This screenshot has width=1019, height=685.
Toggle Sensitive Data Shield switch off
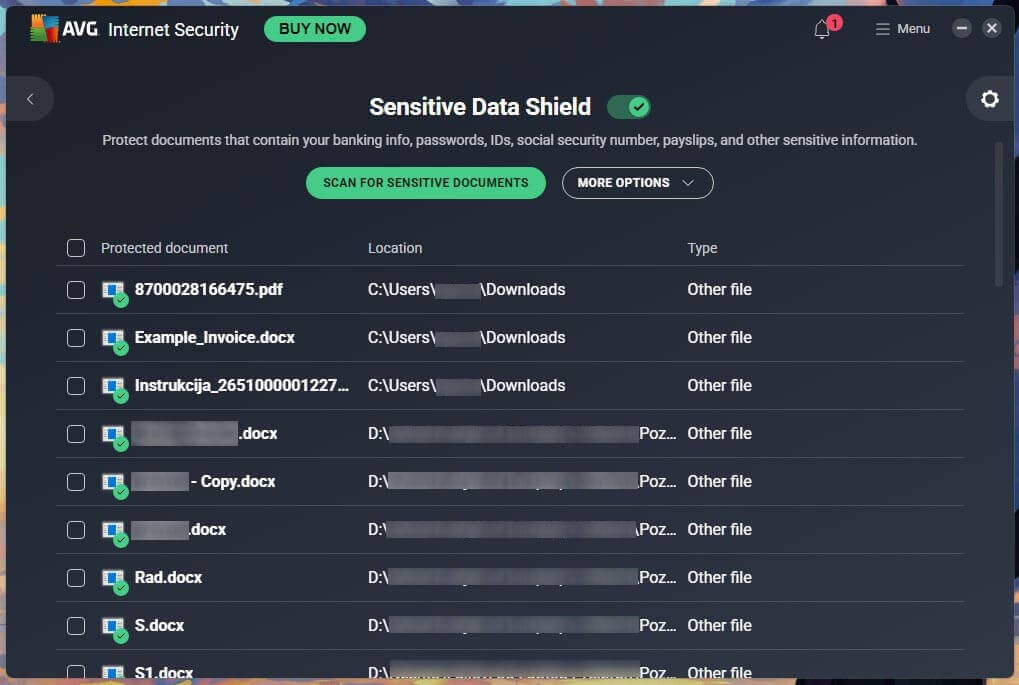tap(628, 107)
